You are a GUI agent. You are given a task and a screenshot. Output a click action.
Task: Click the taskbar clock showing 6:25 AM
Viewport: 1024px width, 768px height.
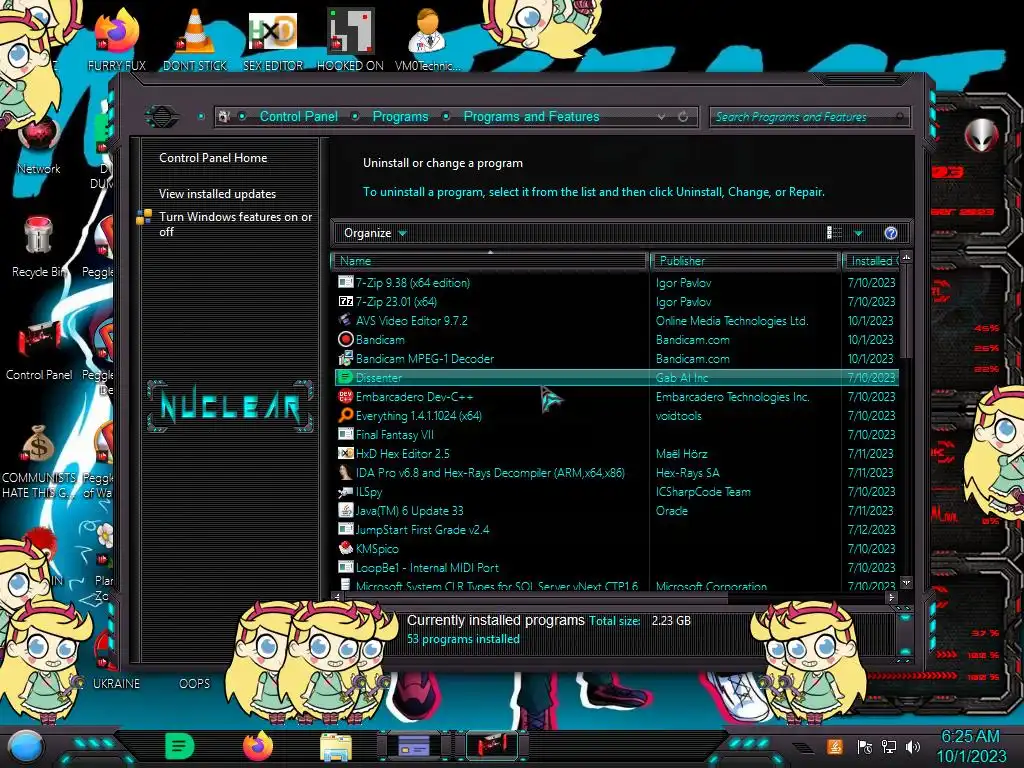971,746
